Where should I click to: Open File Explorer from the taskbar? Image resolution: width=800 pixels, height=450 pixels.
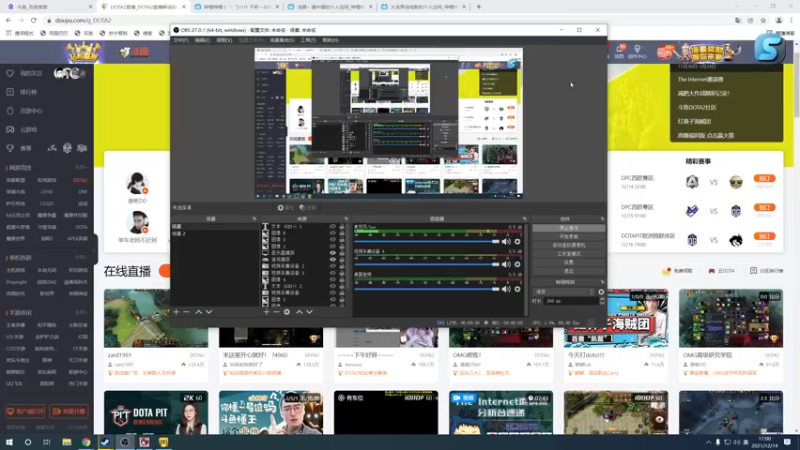(67, 442)
